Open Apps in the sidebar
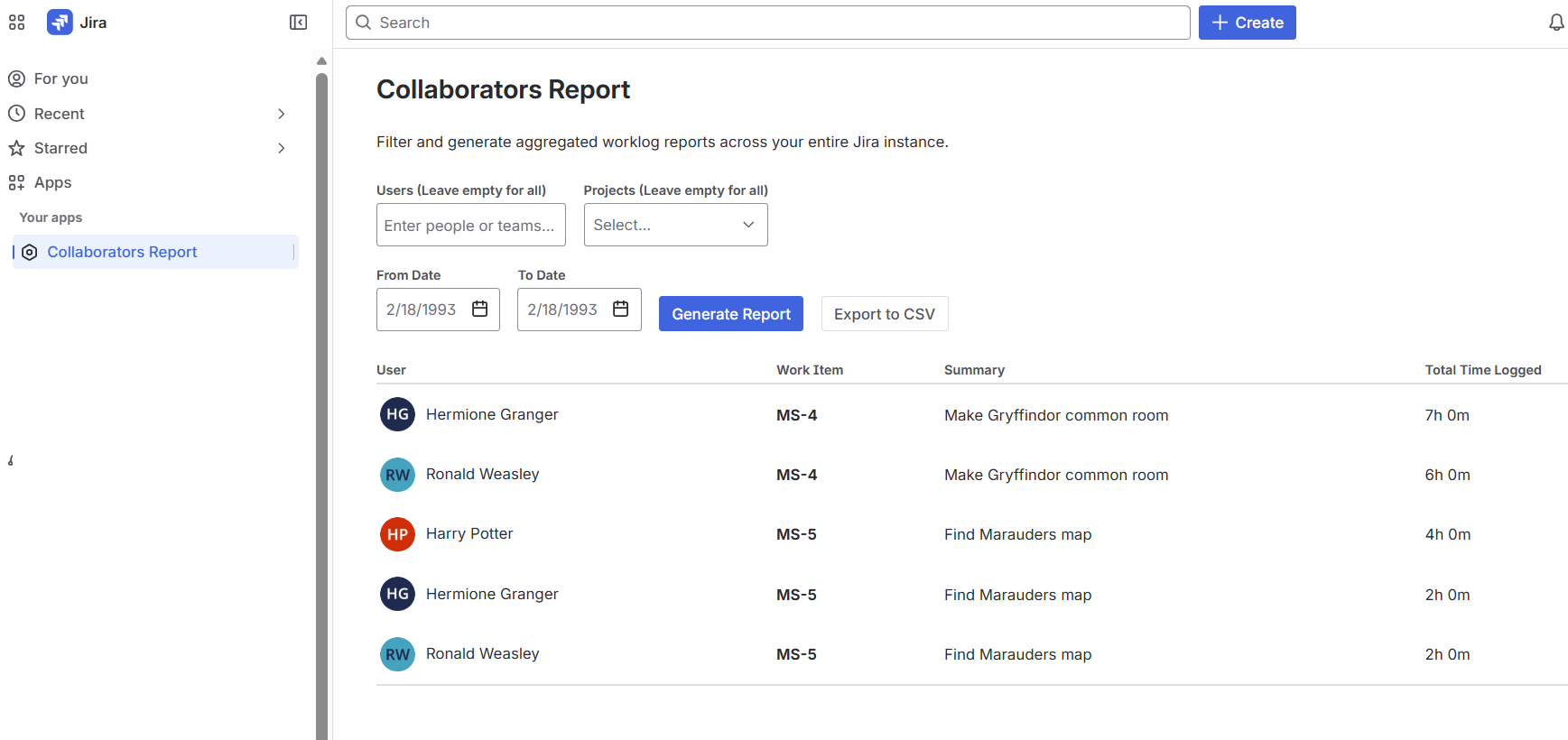This screenshot has height=740, width=1568. point(52,182)
